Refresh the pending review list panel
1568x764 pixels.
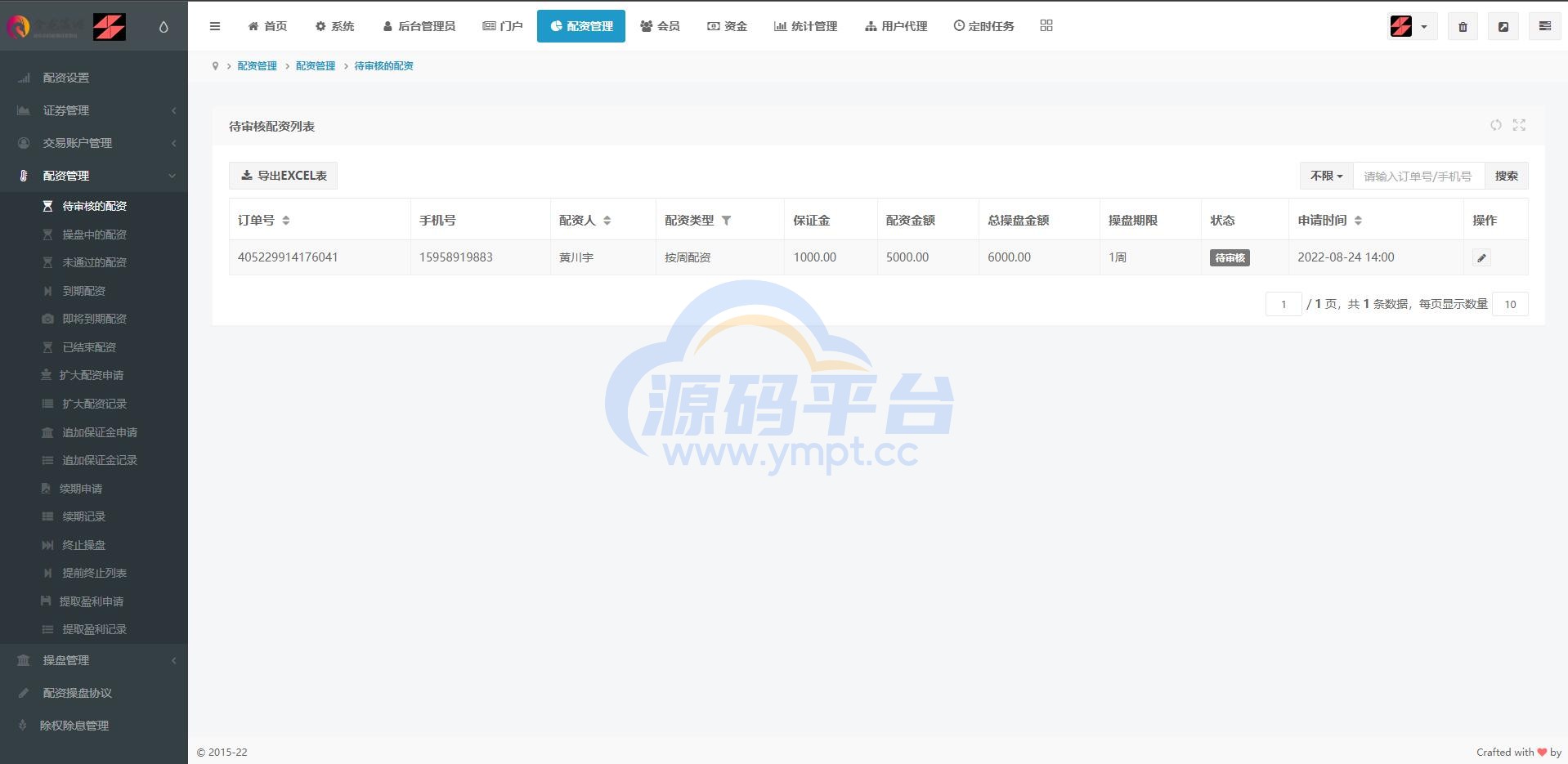[1495, 125]
